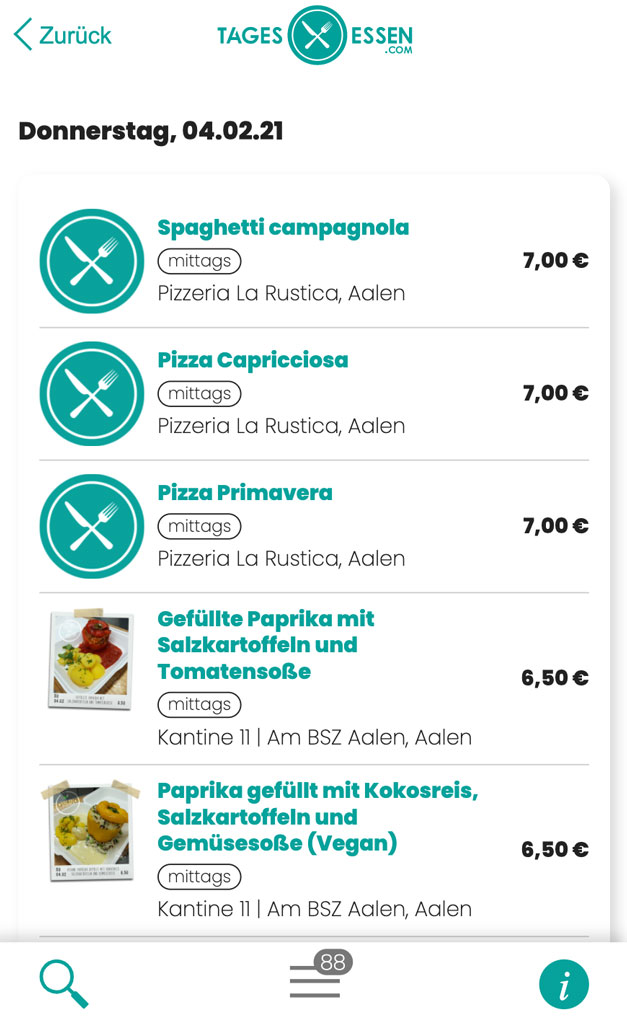Tap the info icon at bottom right
Screen dimensions: 627x1024
tap(564, 983)
